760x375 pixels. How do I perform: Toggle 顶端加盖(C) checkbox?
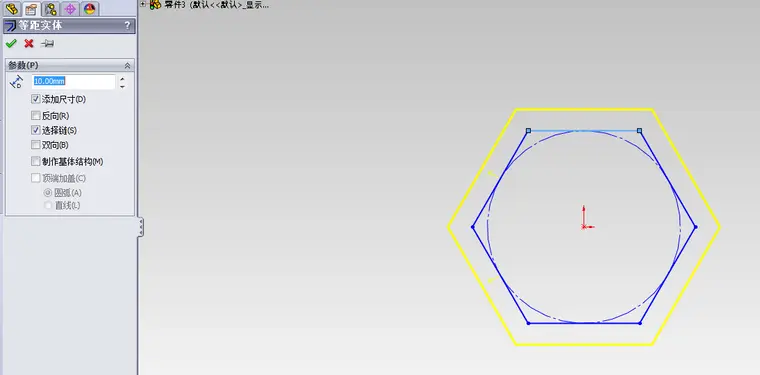35,178
